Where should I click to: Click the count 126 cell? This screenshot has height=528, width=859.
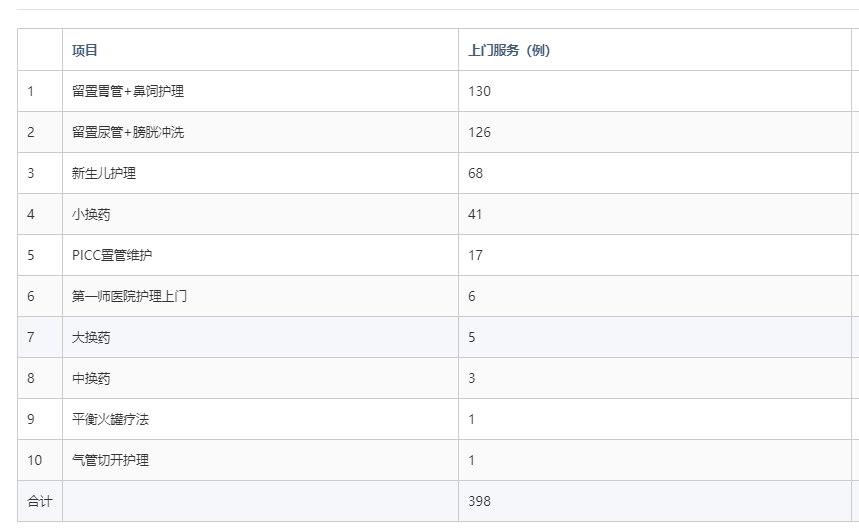click(479, 132)
